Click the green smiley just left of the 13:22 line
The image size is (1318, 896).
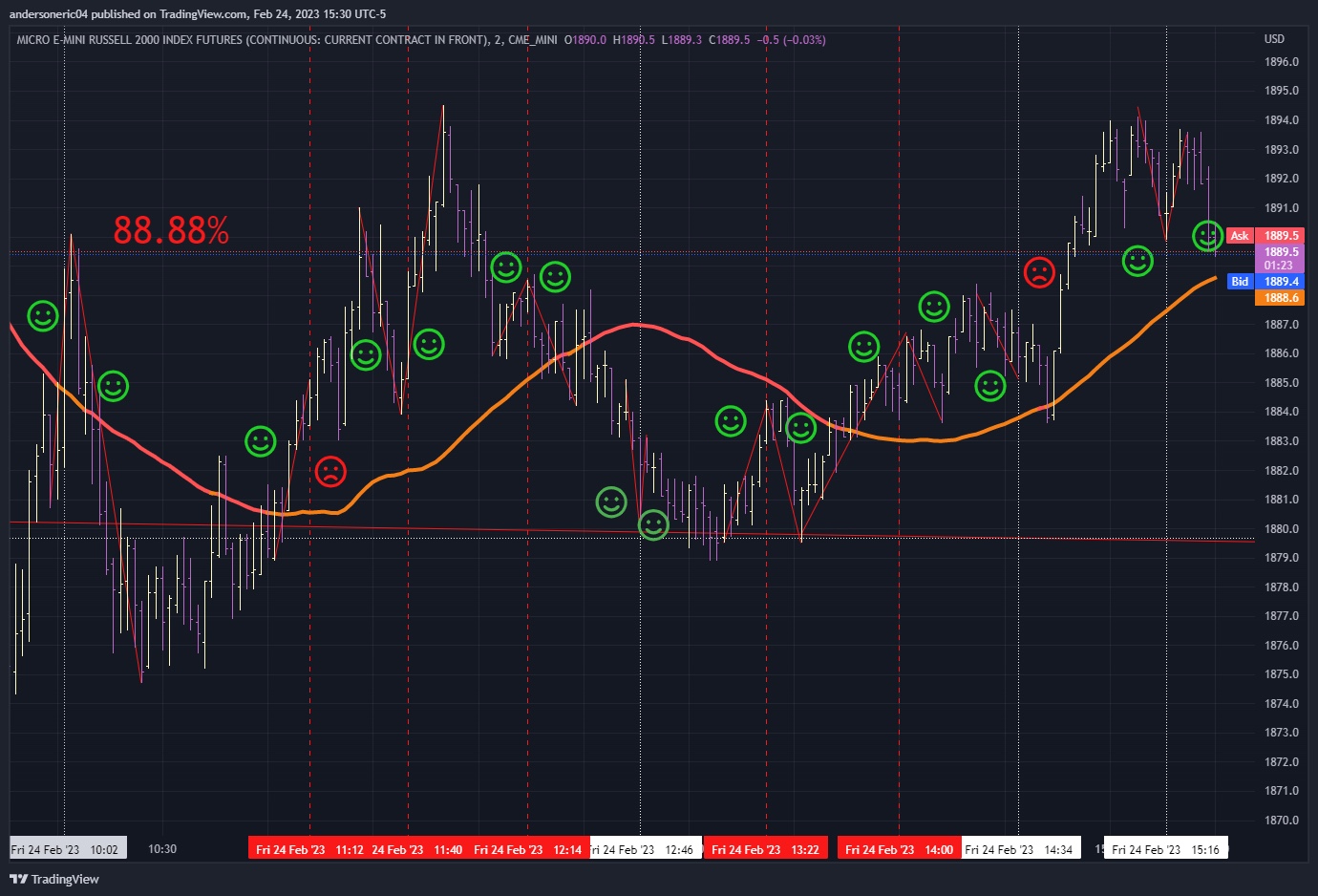coord(731,421)
